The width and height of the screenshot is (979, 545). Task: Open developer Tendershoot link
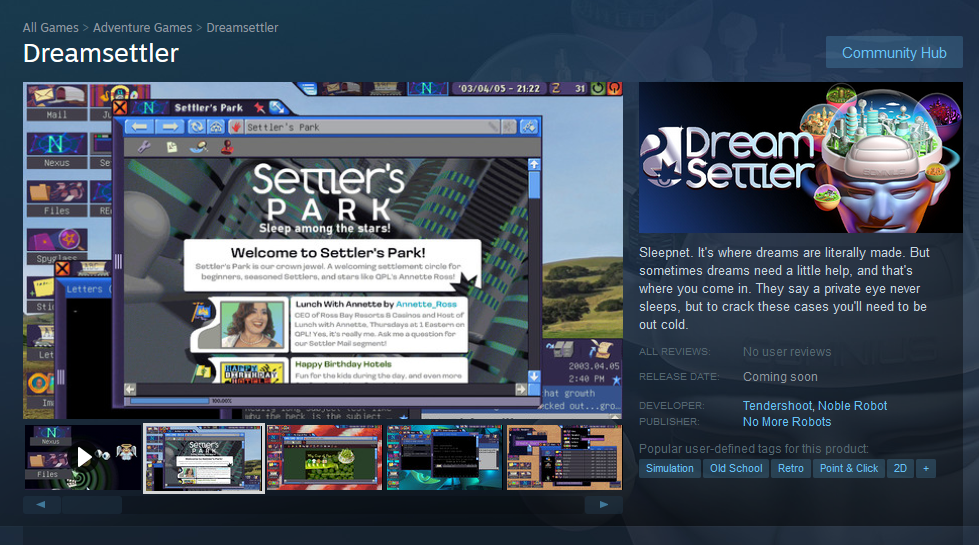click(777, 406)
